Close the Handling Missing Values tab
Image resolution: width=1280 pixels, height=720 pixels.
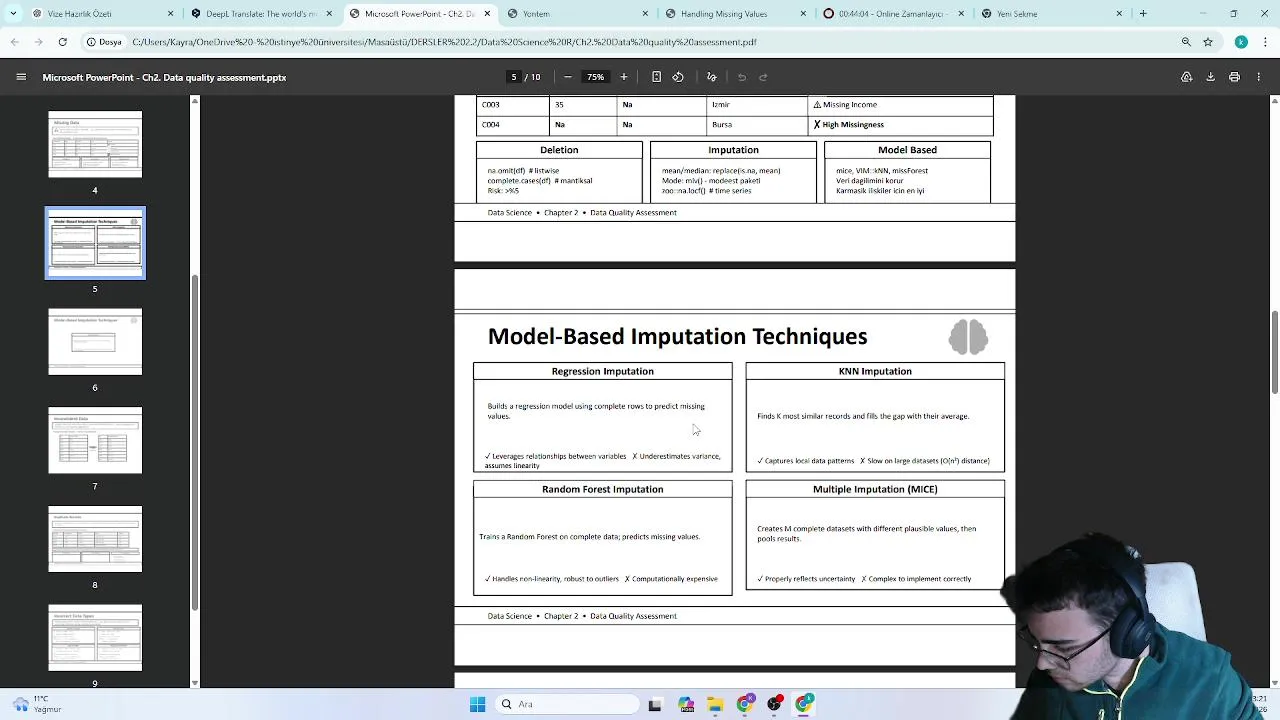[803, 14]
